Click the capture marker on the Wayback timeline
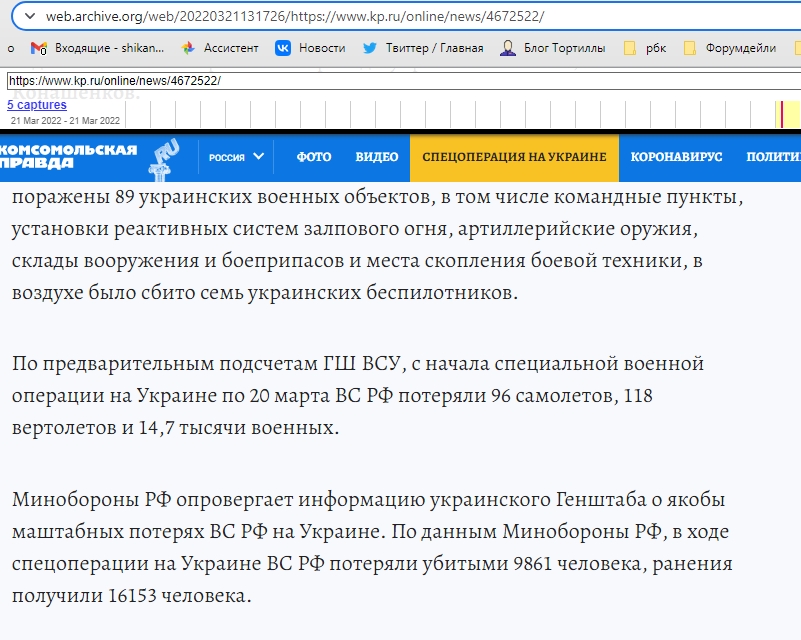 [x=782, y=113]
